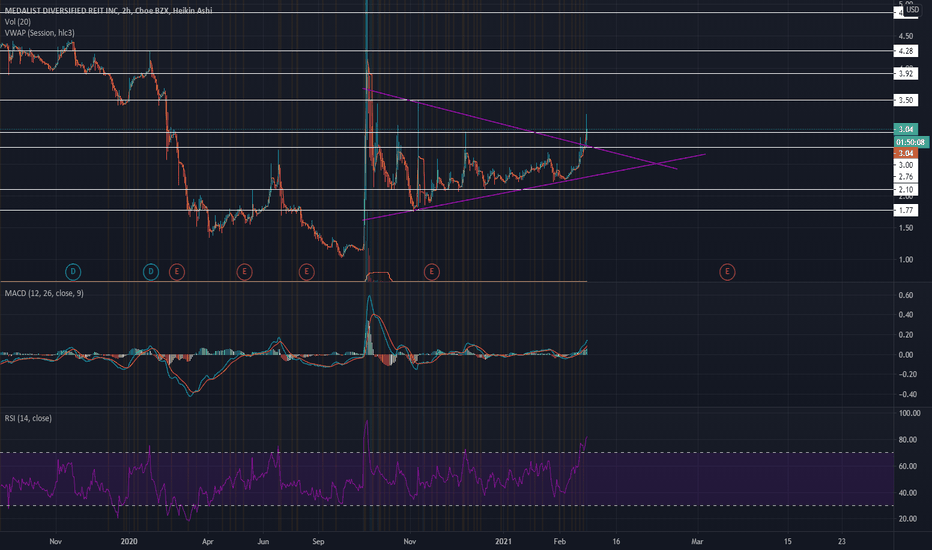Click the 1.77 horizontal line price label
The image size is (932, 550).
click(x=906, y=210)
